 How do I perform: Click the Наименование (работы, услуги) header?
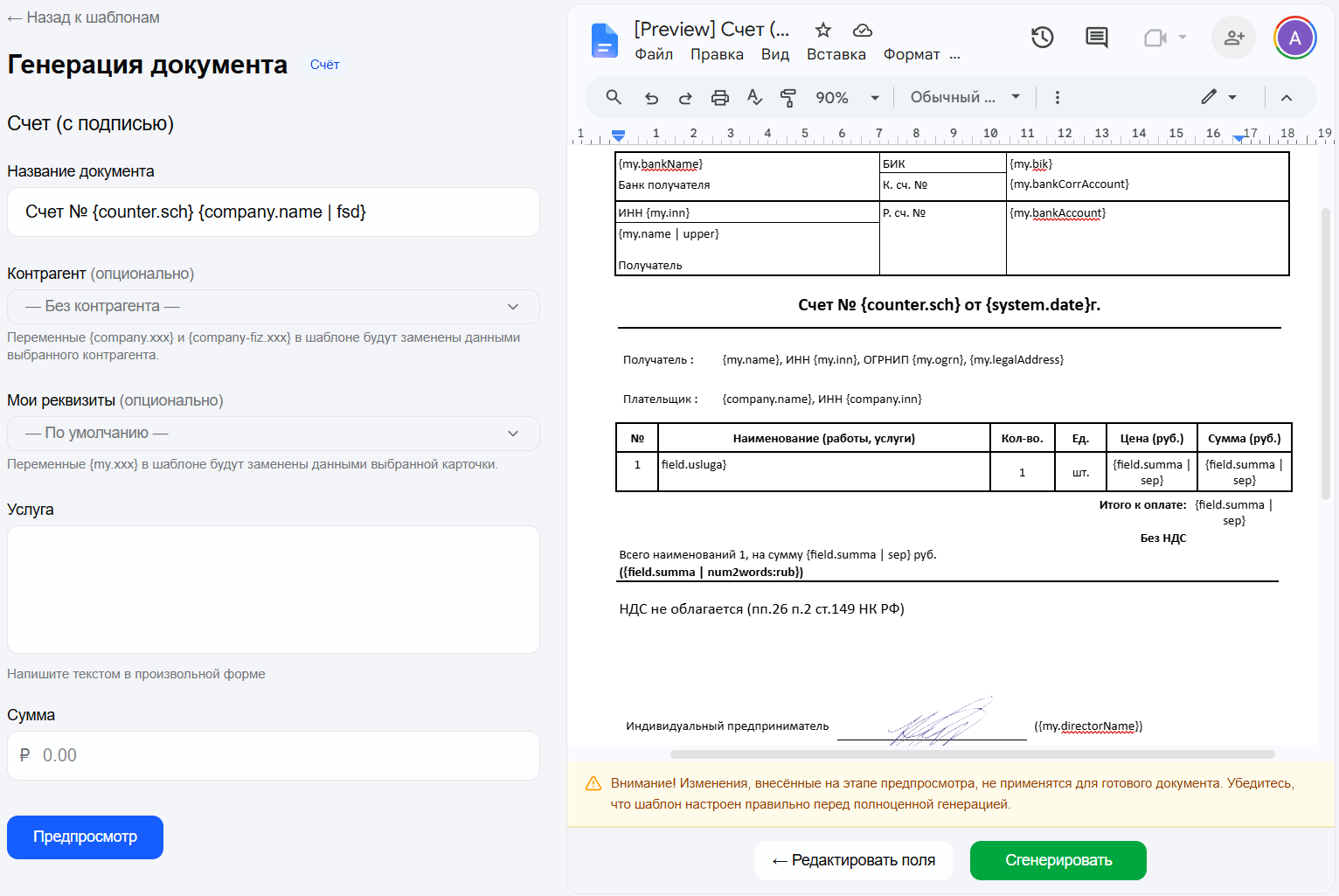coord(824,439)
